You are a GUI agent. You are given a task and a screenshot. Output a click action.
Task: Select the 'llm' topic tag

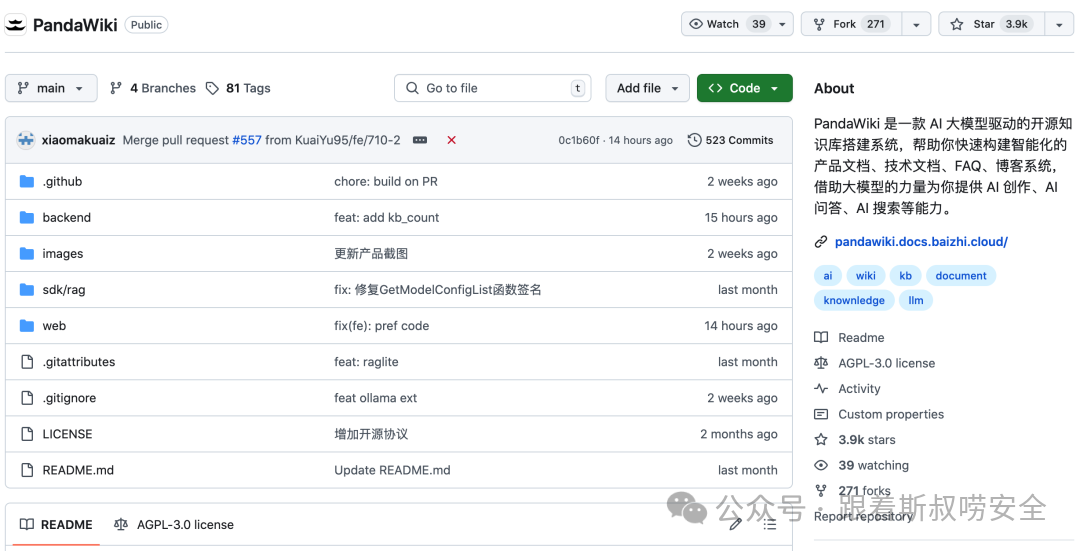[x=916, y=300]
